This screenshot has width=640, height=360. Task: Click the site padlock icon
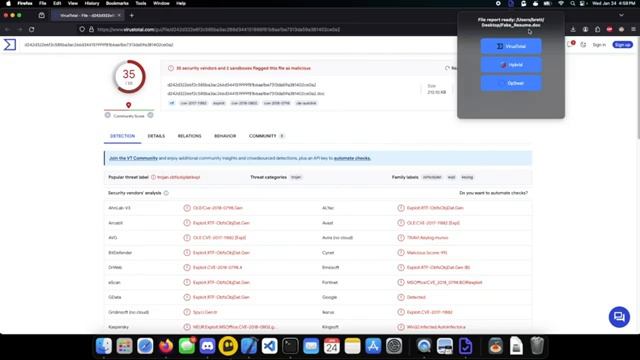pyautogui.click(x=91, y=29)
